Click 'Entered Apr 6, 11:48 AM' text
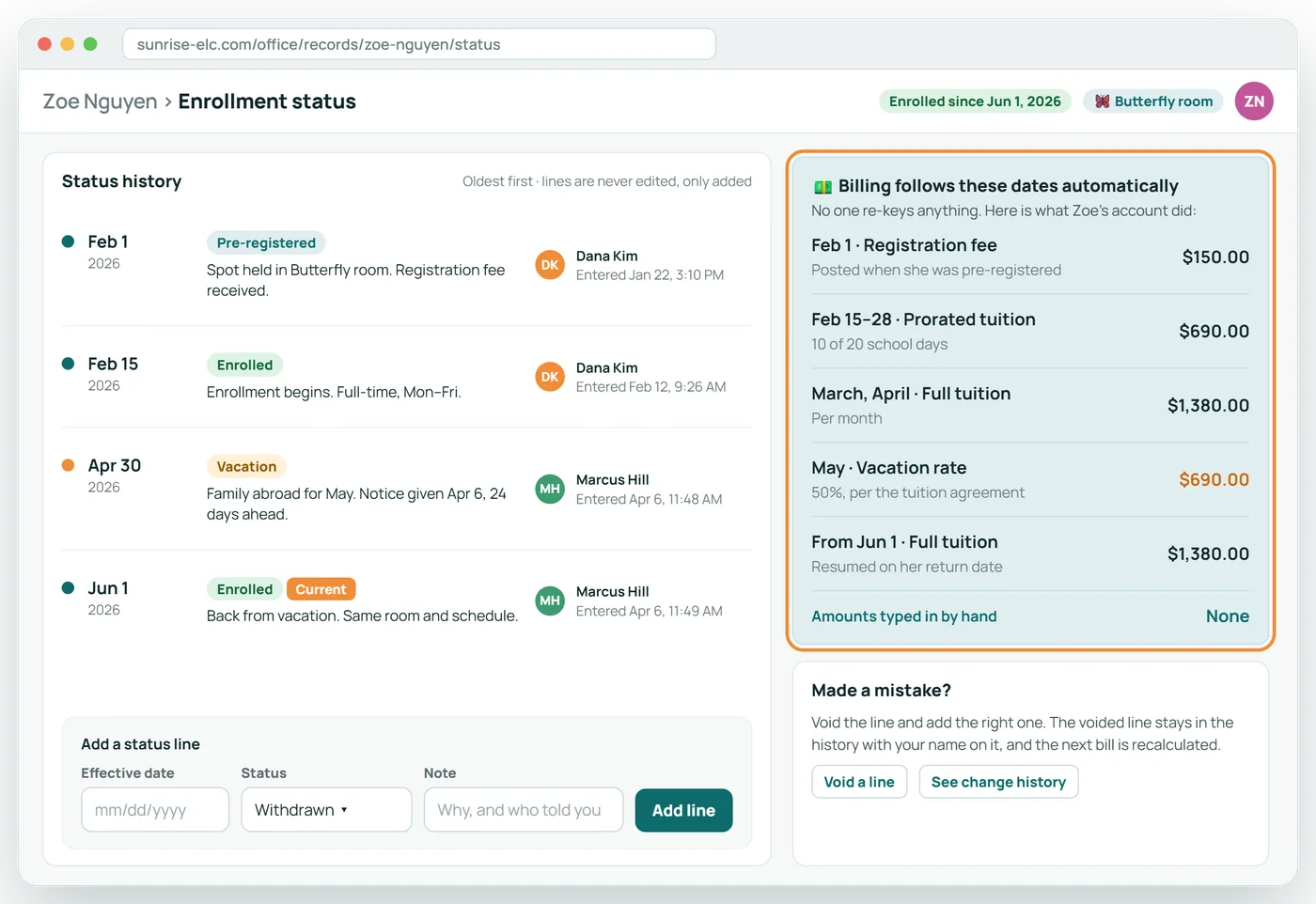The height and width of the screenshot is (904, 1316). pos(649,499)
